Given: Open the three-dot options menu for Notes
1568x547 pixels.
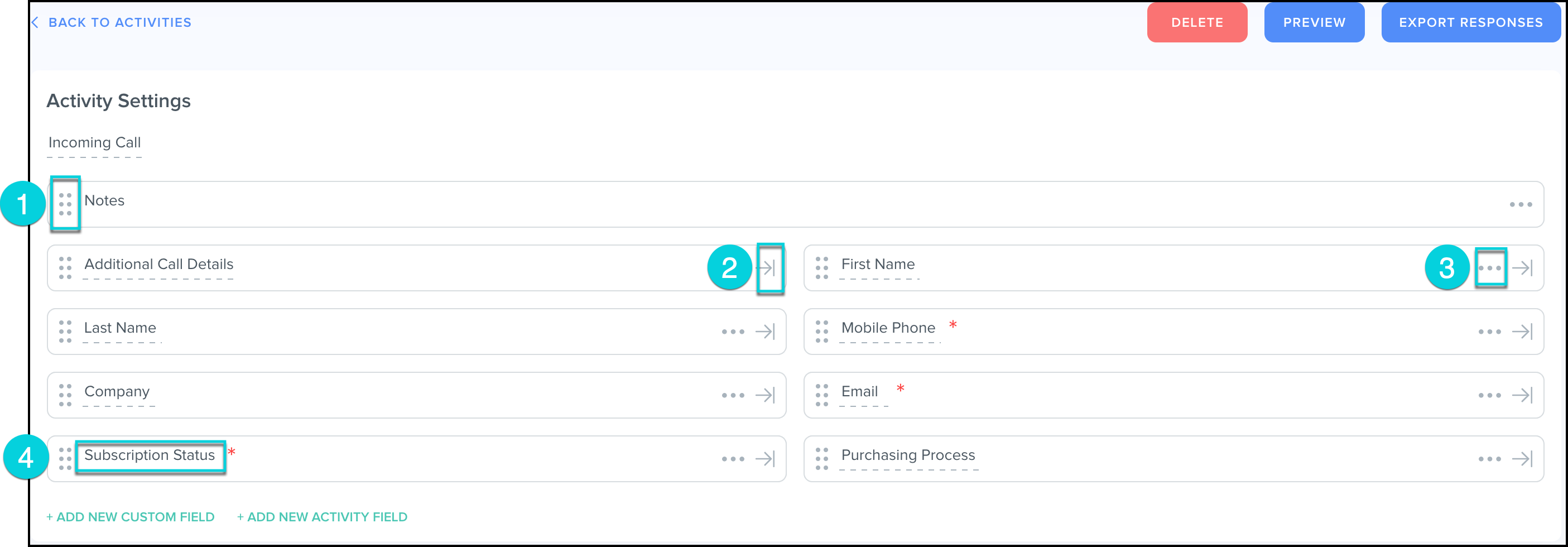Looking at the screenshot, I should pos(1521,205).
